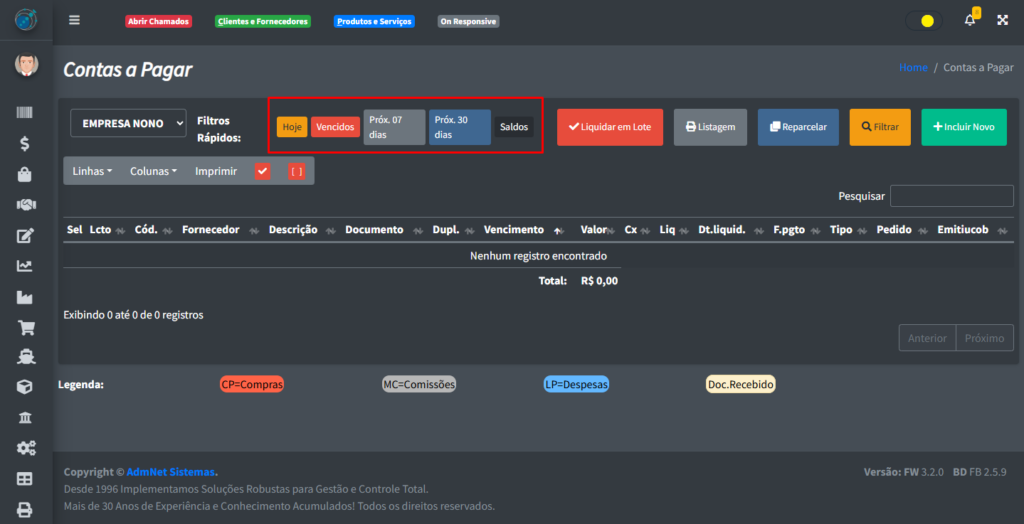Open the shopping cart sidebar icon
This screenshot has height=524, width=1024.
coord(25,327)
